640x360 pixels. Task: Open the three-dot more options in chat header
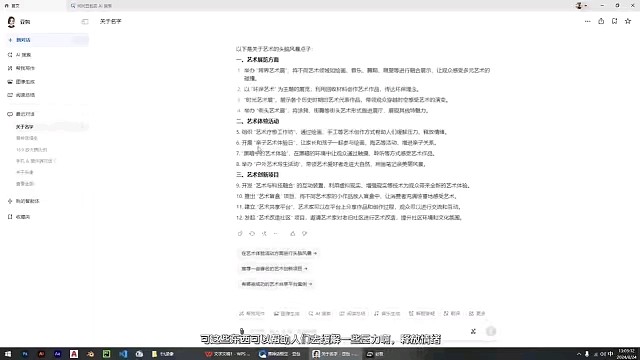[x=587, y=21]
